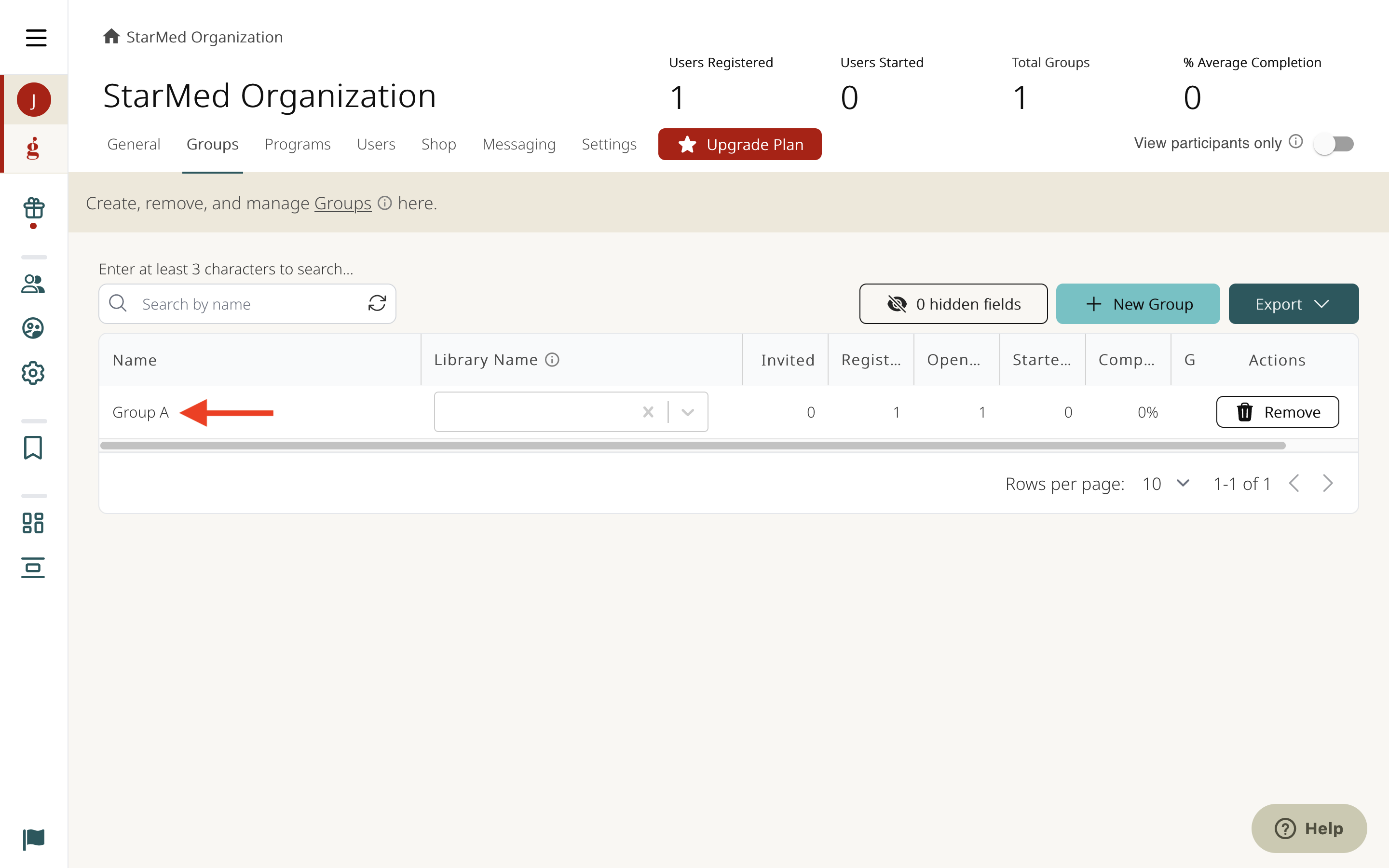Sort by the Name column header
1389x868 pixels.
pos(134,360)
